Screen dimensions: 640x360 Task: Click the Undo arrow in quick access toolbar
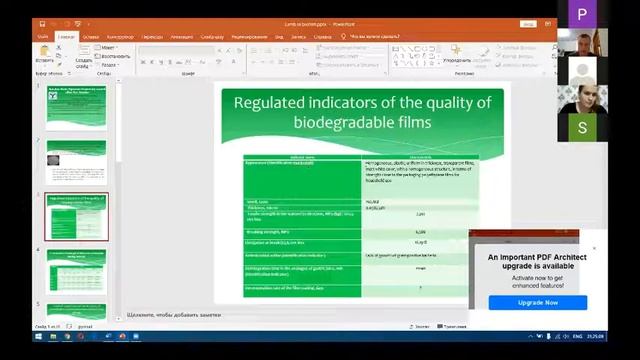click(54, 24)
